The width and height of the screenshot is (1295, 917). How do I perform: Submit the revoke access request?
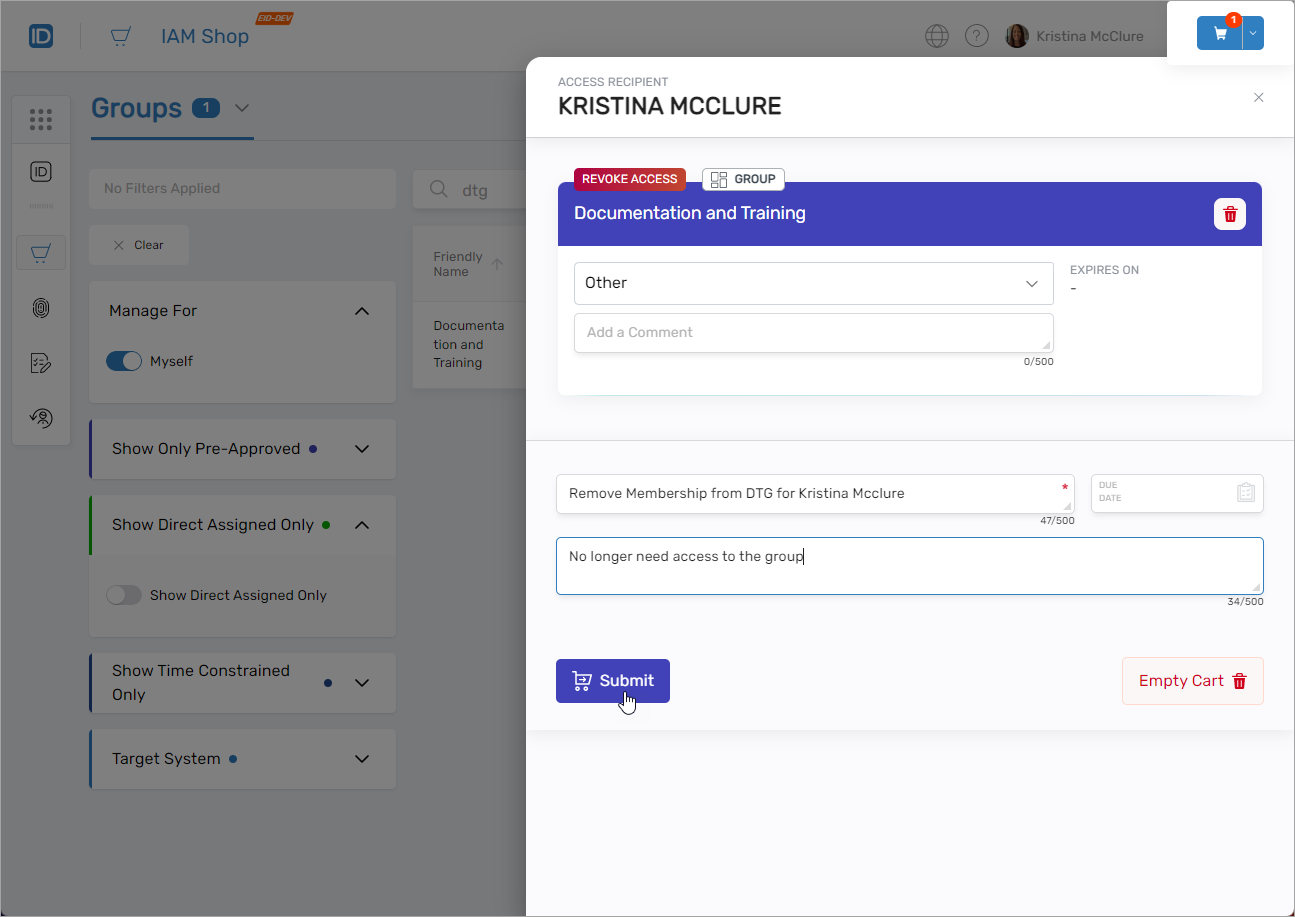coord(612,681)
